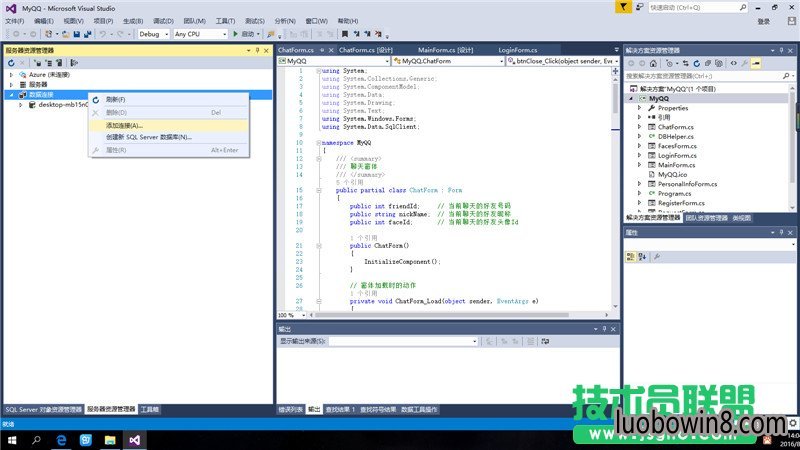
Task: Open File Explorer from the taskbar
Action: coord(110,440)
